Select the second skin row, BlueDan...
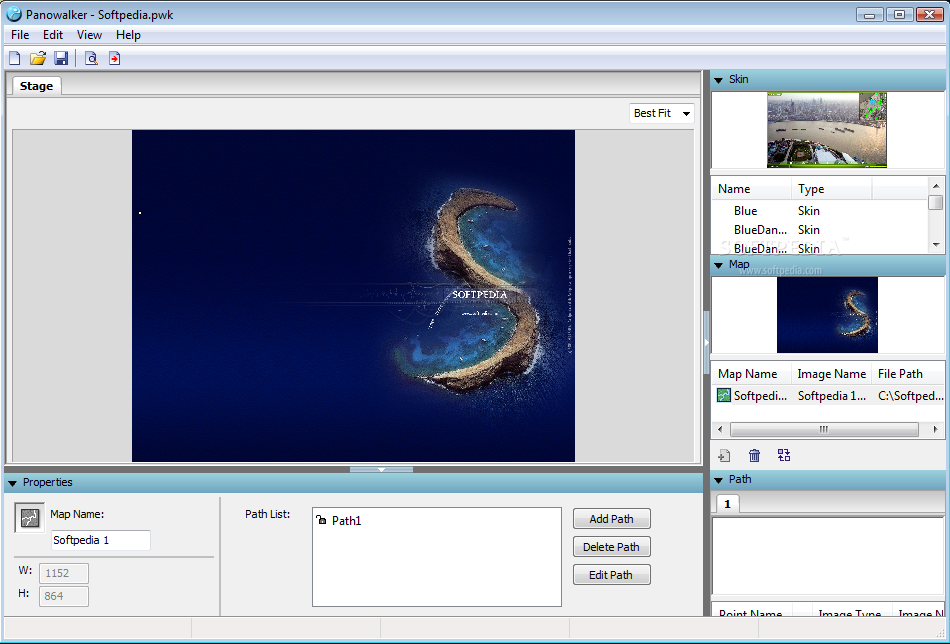950x644 pixels. (x=821, y=230)
